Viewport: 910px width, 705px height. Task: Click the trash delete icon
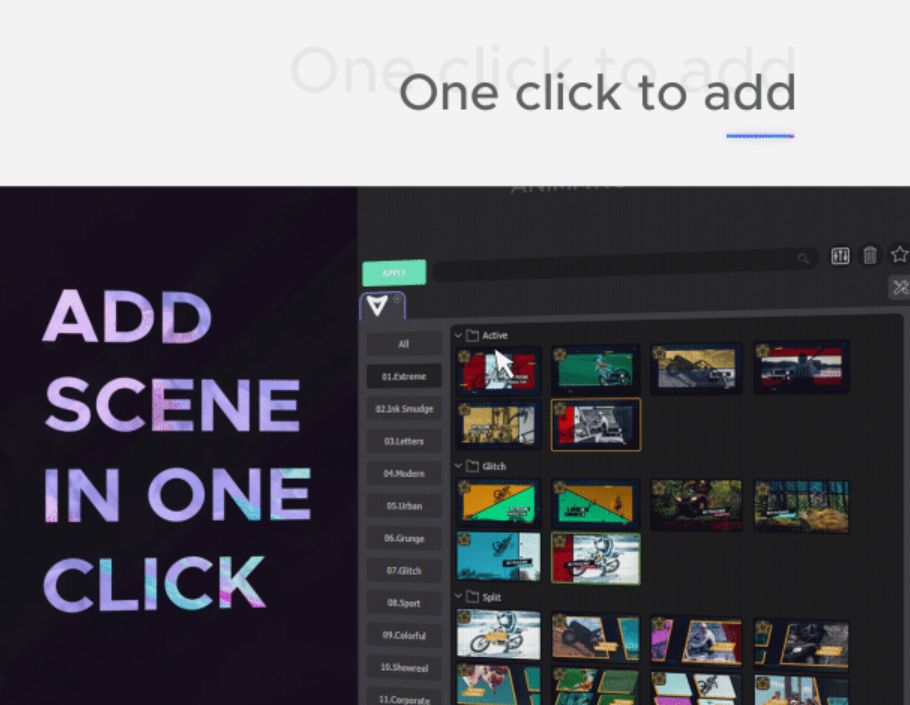click(x=870, y=256)
